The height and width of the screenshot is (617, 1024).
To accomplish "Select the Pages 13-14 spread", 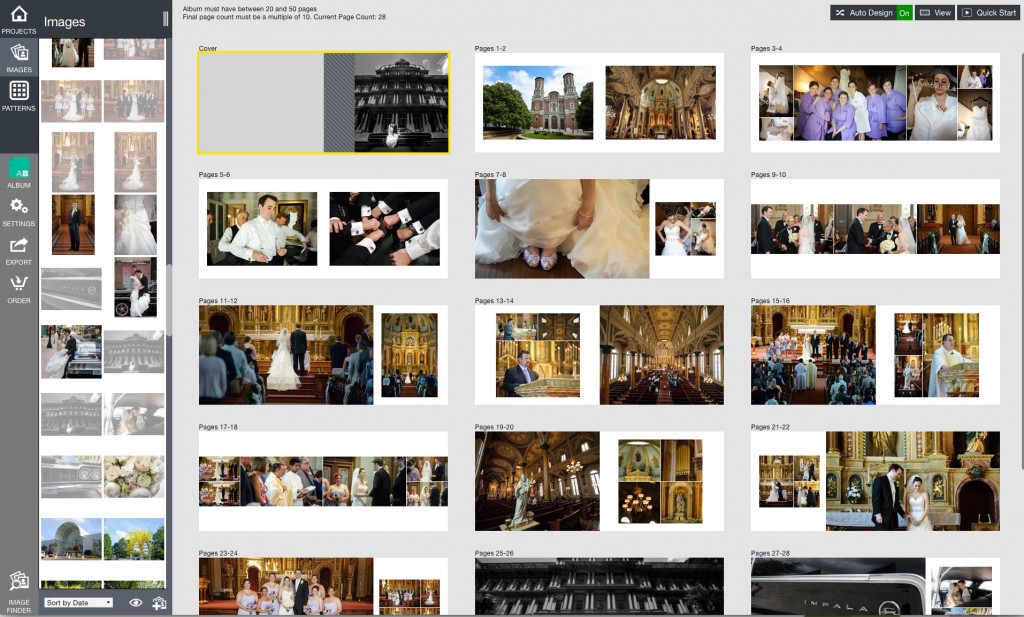I will 599,355.
